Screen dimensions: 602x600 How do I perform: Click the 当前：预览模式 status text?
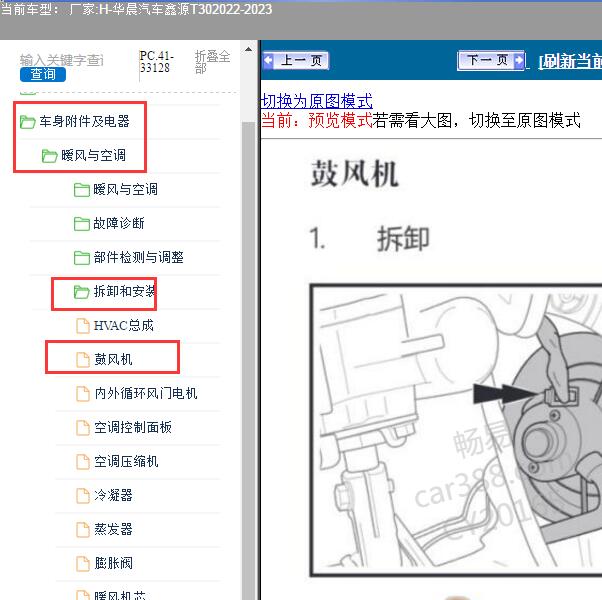tap(316, 121)
